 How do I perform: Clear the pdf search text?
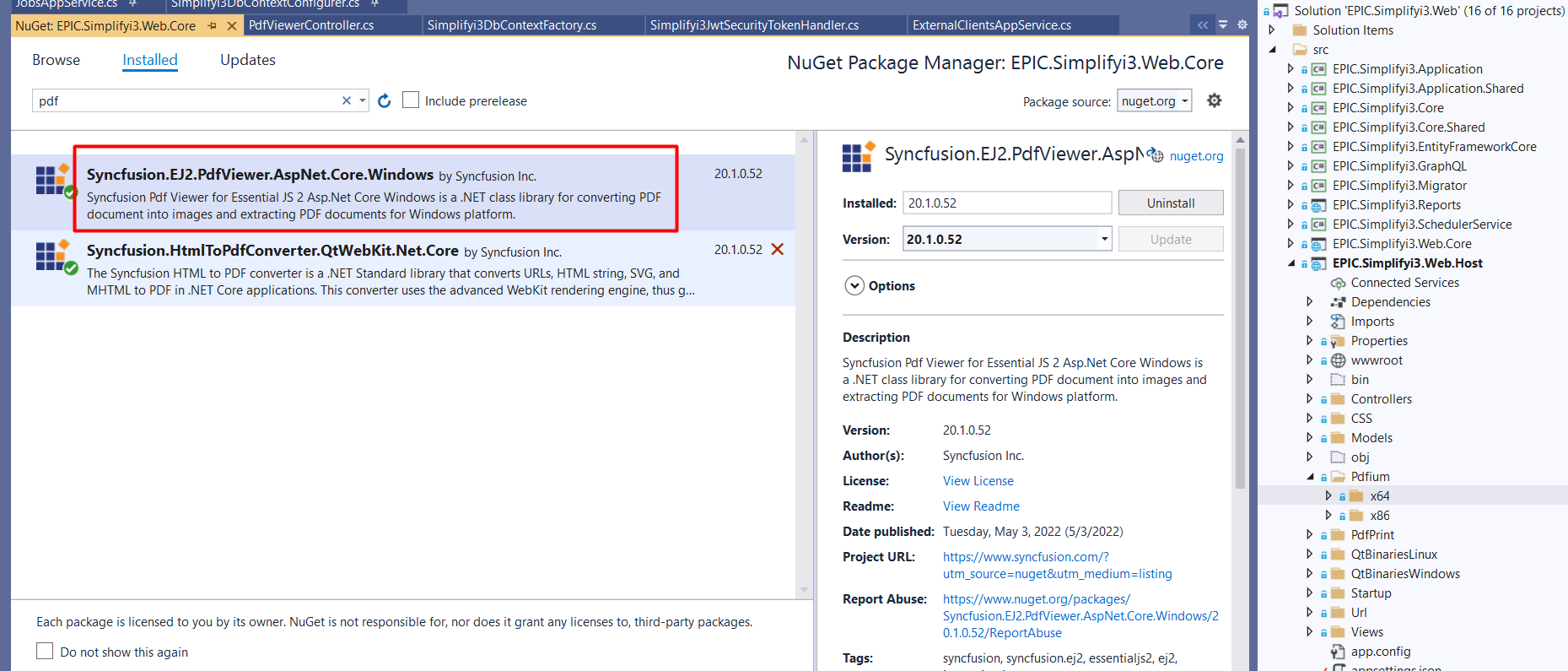click(x=347, y=100)
